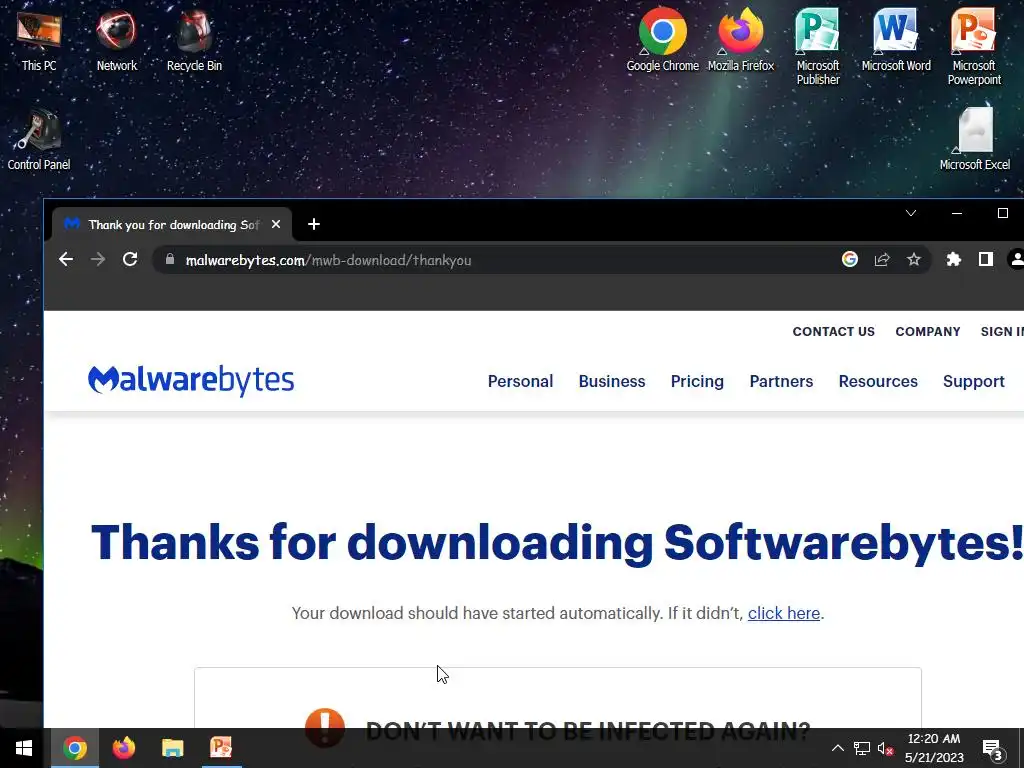Open the taskbar clock and date
The image size is (1024, 768).
[934, 748]
